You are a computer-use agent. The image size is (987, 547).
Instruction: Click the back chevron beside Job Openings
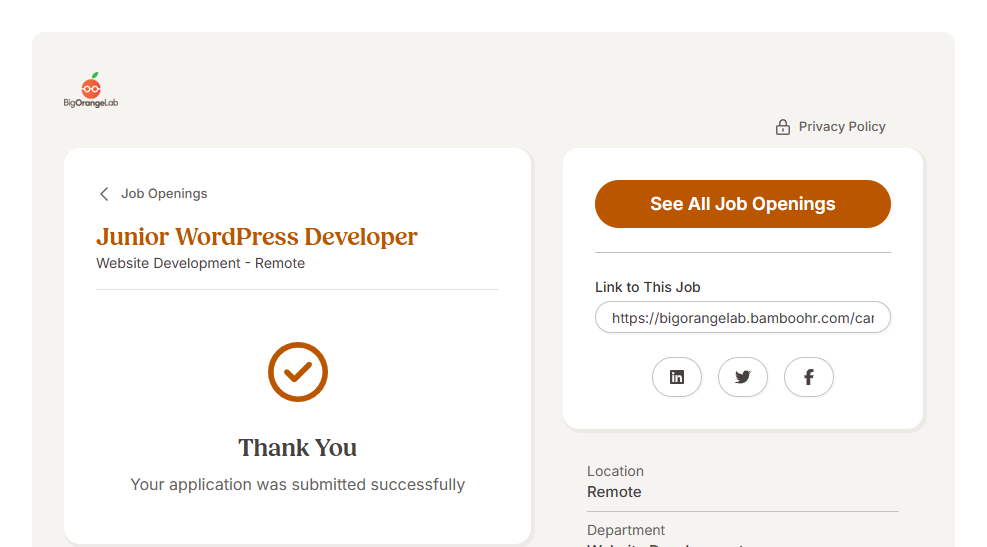tap(104, 194)
